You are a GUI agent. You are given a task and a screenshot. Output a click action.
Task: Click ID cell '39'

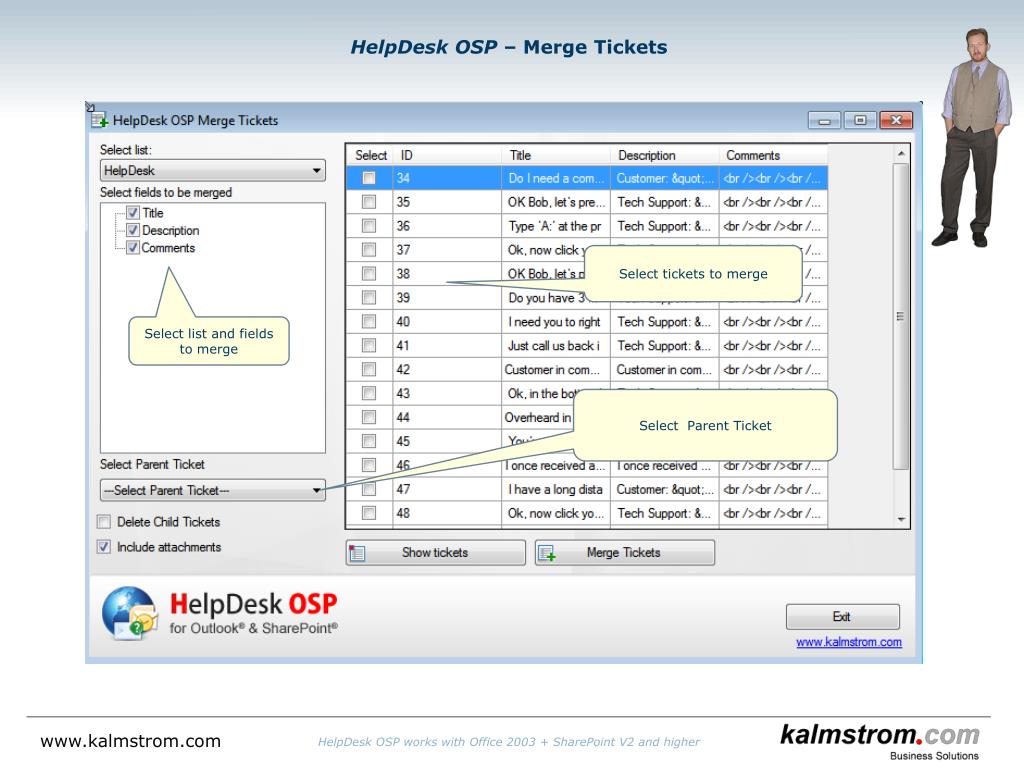[448, 298]
